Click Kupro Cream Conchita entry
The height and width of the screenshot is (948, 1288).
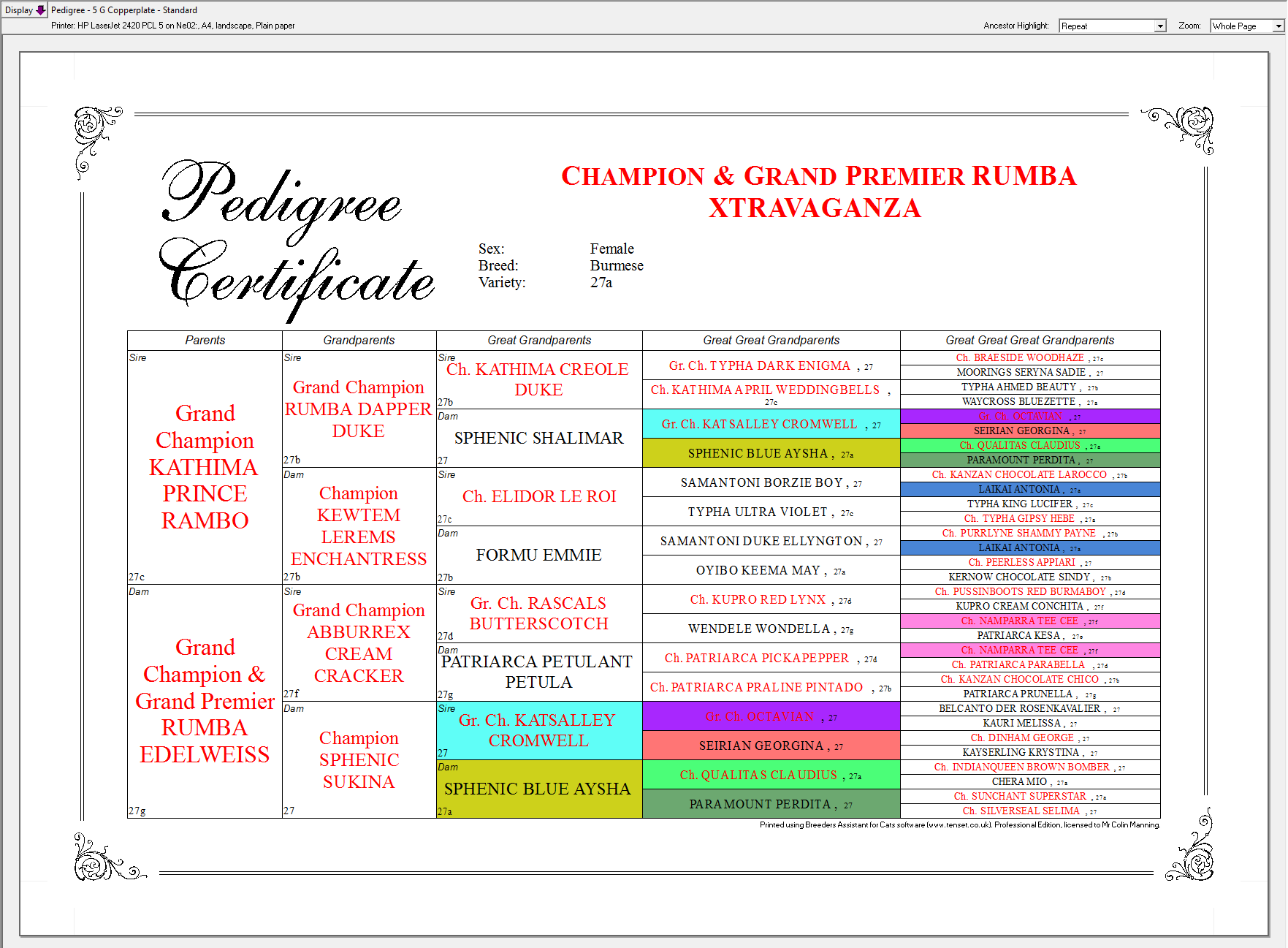[1030, 607]
